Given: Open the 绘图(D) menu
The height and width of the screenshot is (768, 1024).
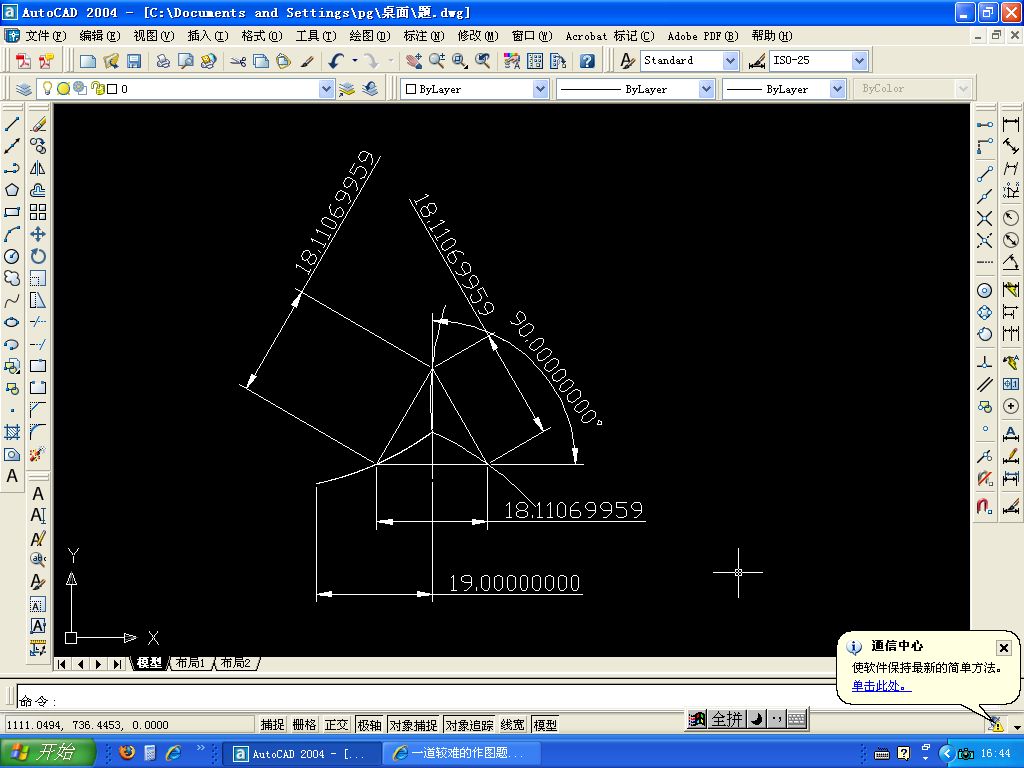Looking at the screenshot, I should [370, 36].
